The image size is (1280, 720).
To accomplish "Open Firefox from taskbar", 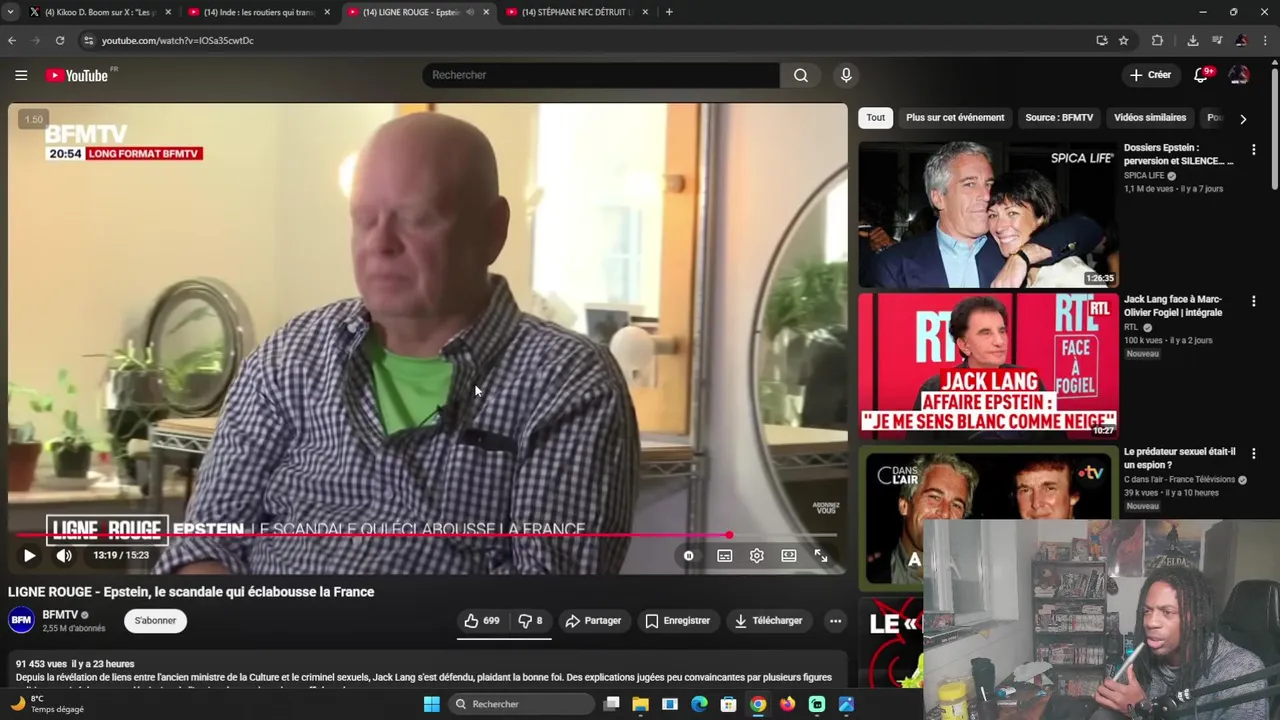I will 788,704.
